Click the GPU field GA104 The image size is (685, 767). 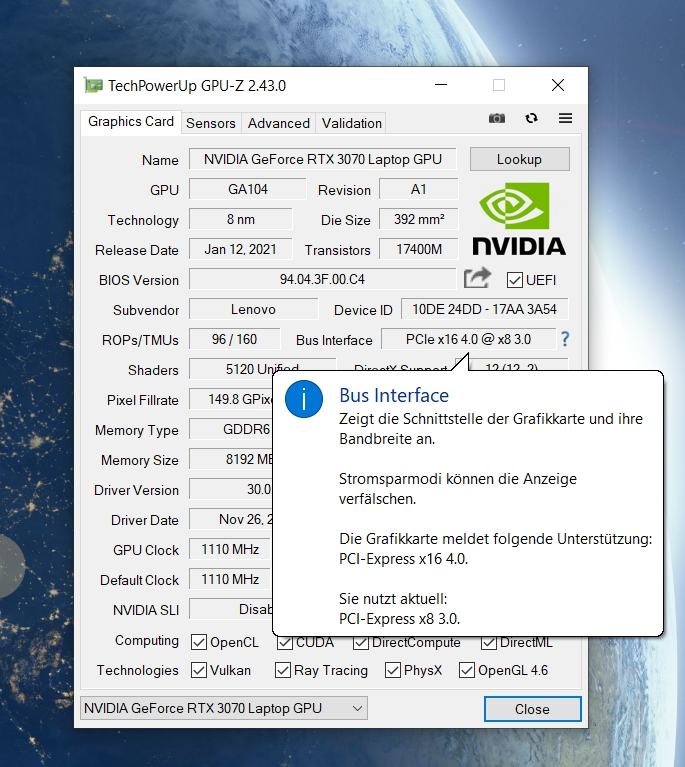click(x=248, y=189)
